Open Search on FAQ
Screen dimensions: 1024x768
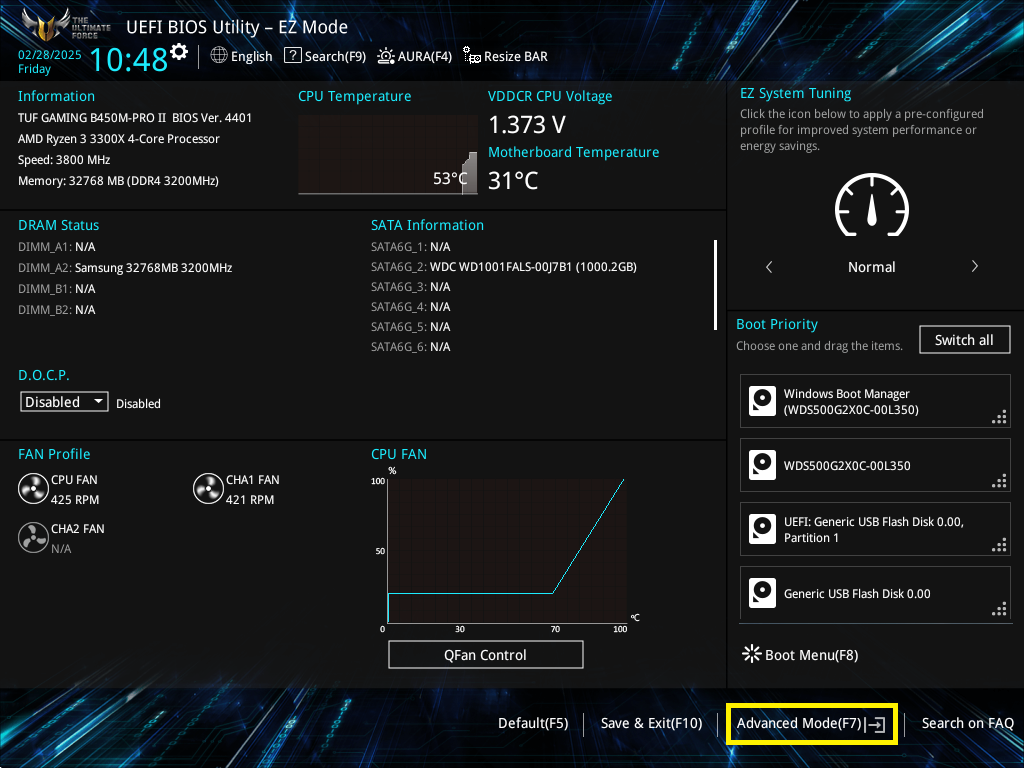click(x=967, y=723)
